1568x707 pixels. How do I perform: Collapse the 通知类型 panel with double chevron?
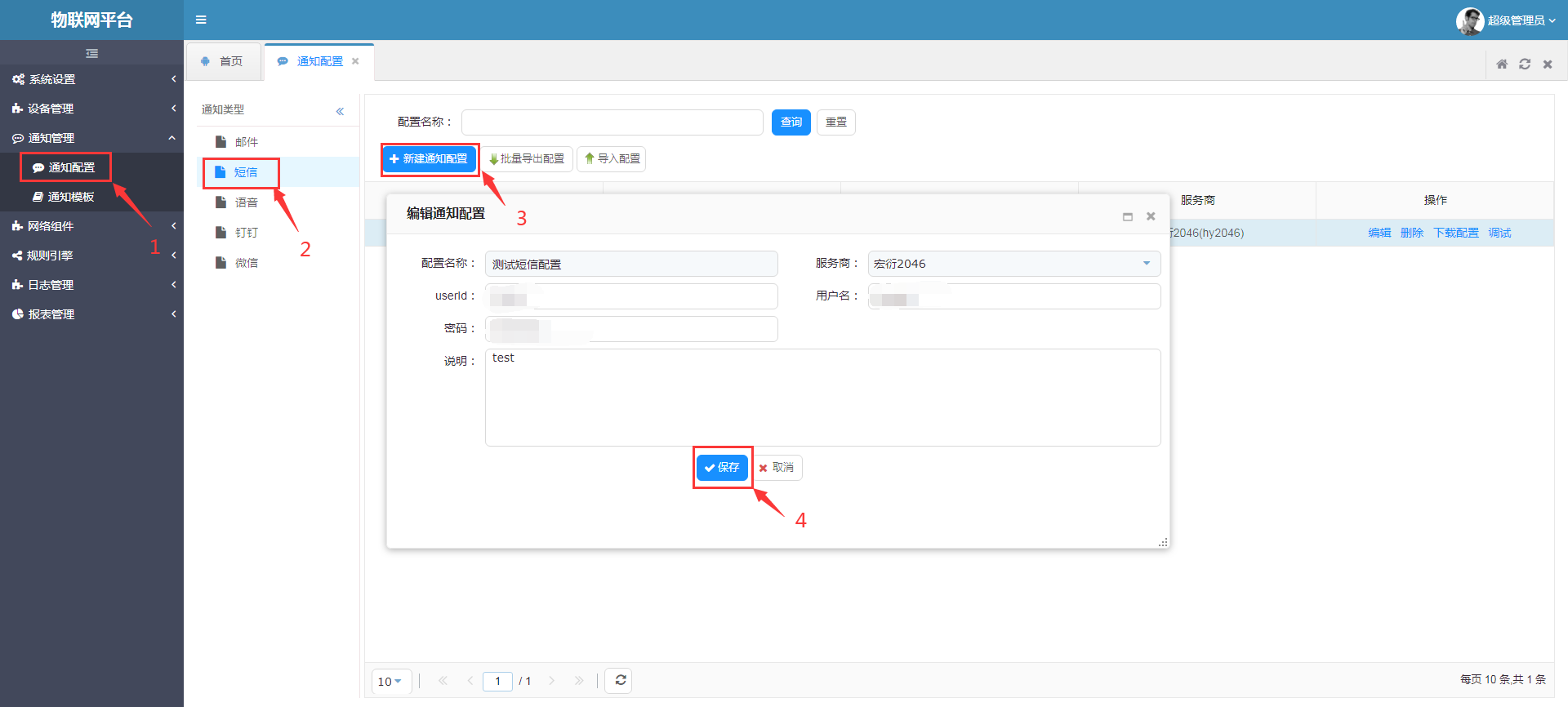click(x=340, y=111)
